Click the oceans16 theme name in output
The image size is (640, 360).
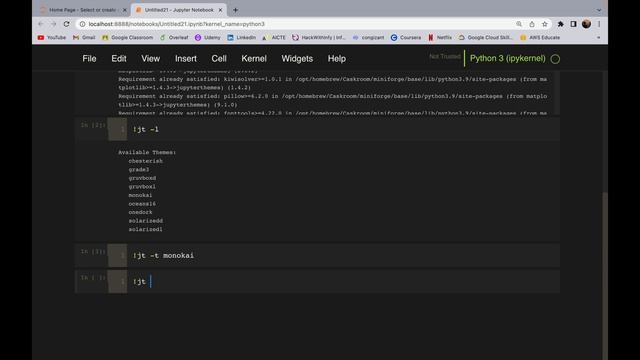[142, 204]
